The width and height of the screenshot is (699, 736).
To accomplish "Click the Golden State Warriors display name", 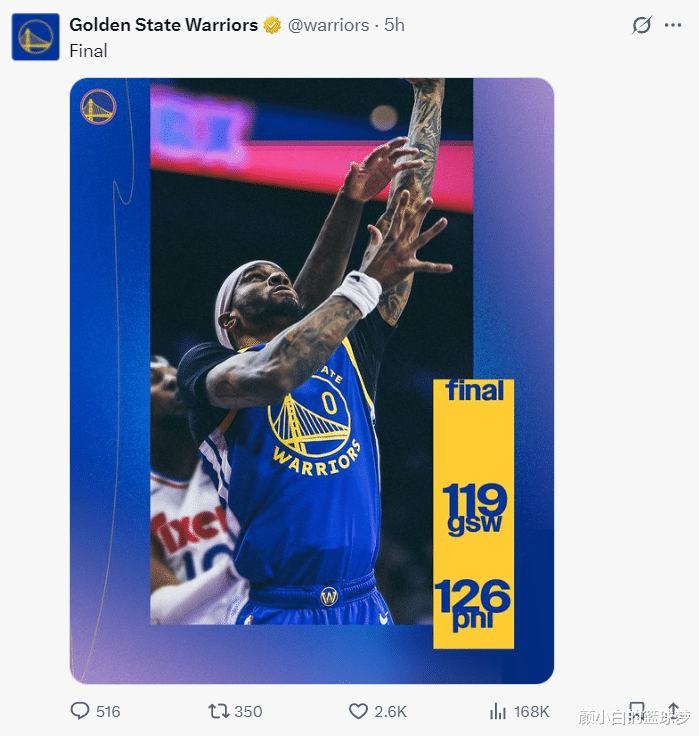I will [x=163, y=25].
